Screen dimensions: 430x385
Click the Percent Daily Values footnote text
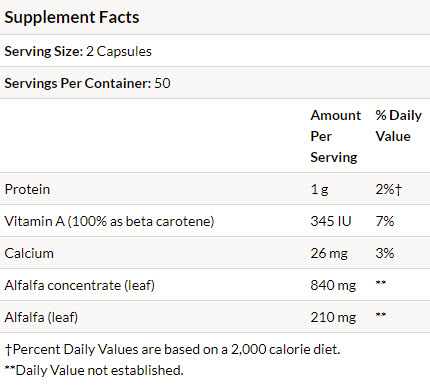pyautogui.click(x=172, y=349)
